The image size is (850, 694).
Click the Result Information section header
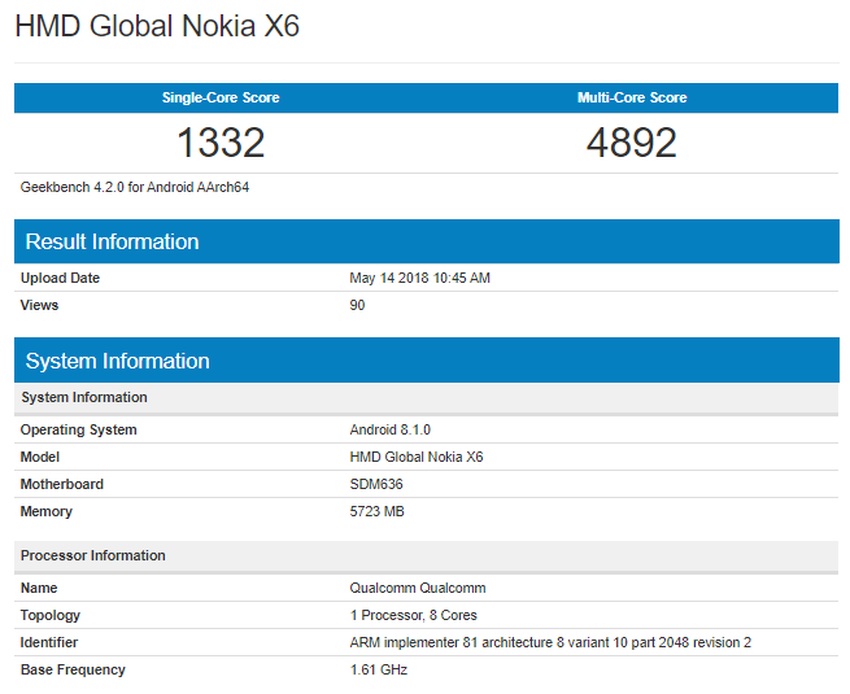coord(111,241)
